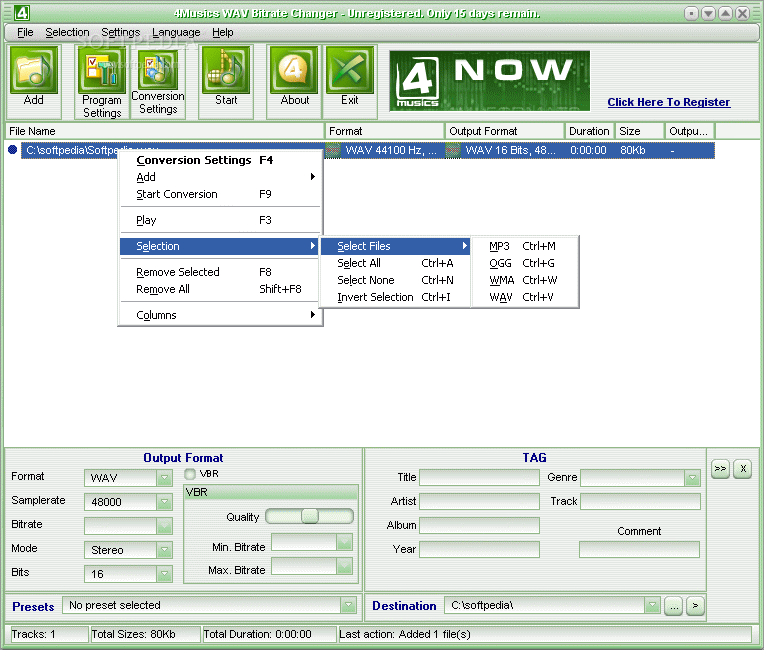Click the Last action: Added 1 file(s) status
Viewport: 764px width, 650px height.
(x=545, y=634)
